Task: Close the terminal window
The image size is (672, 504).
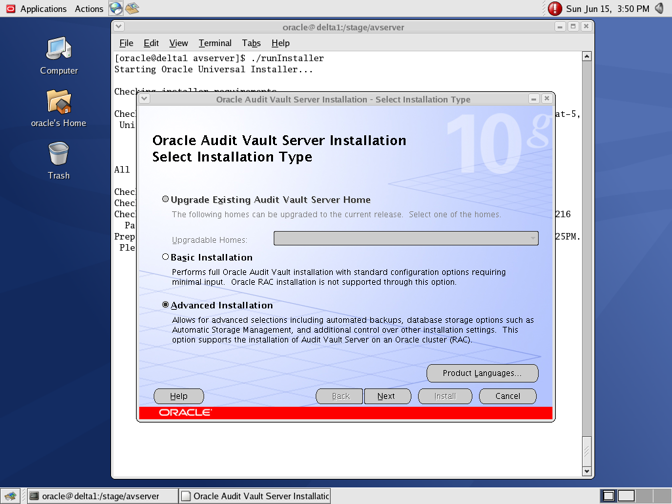Action: pos(586,27)
